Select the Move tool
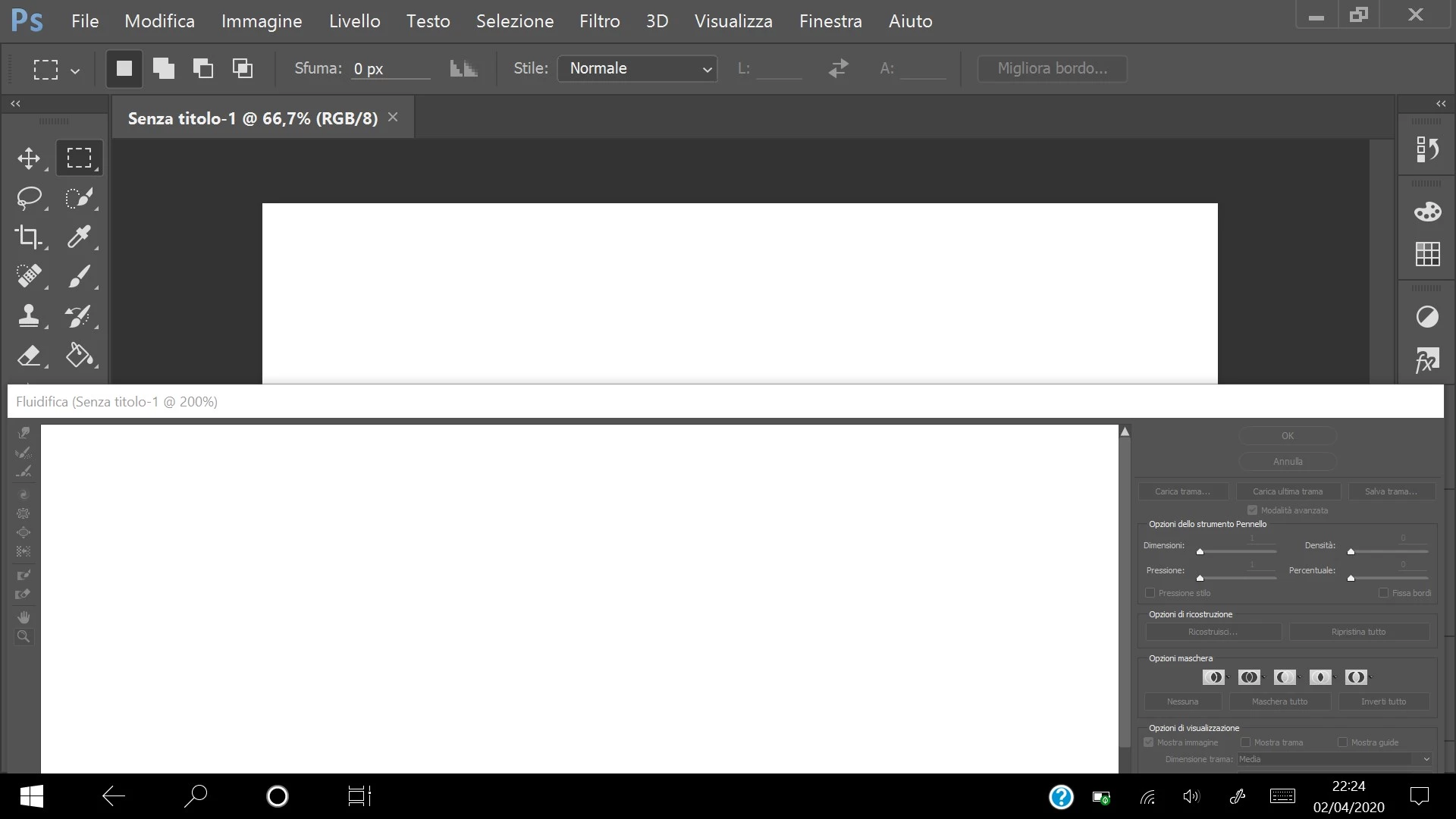The height and width of the screenshot is (819, 1456). [29, 158]
